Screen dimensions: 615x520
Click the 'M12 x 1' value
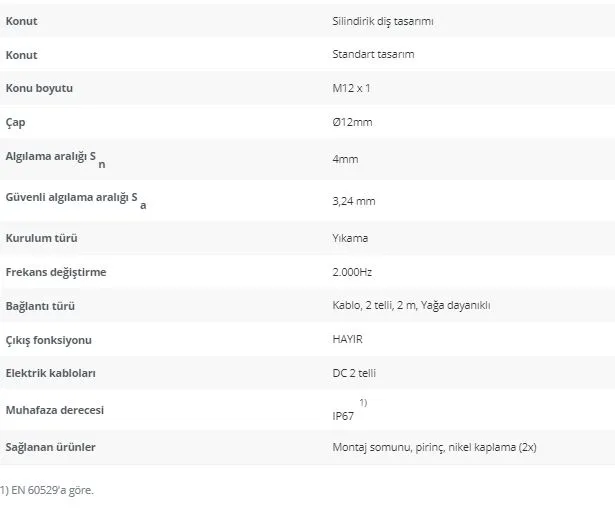[x=351, y=88]
